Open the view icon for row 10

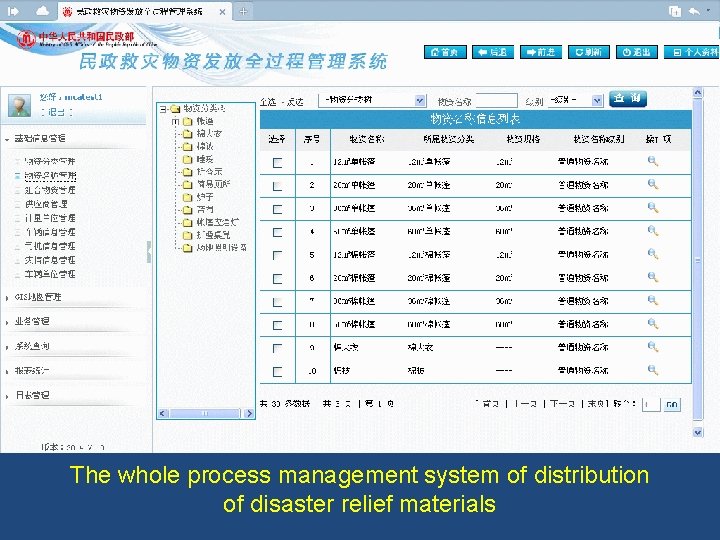click(652, 370)
